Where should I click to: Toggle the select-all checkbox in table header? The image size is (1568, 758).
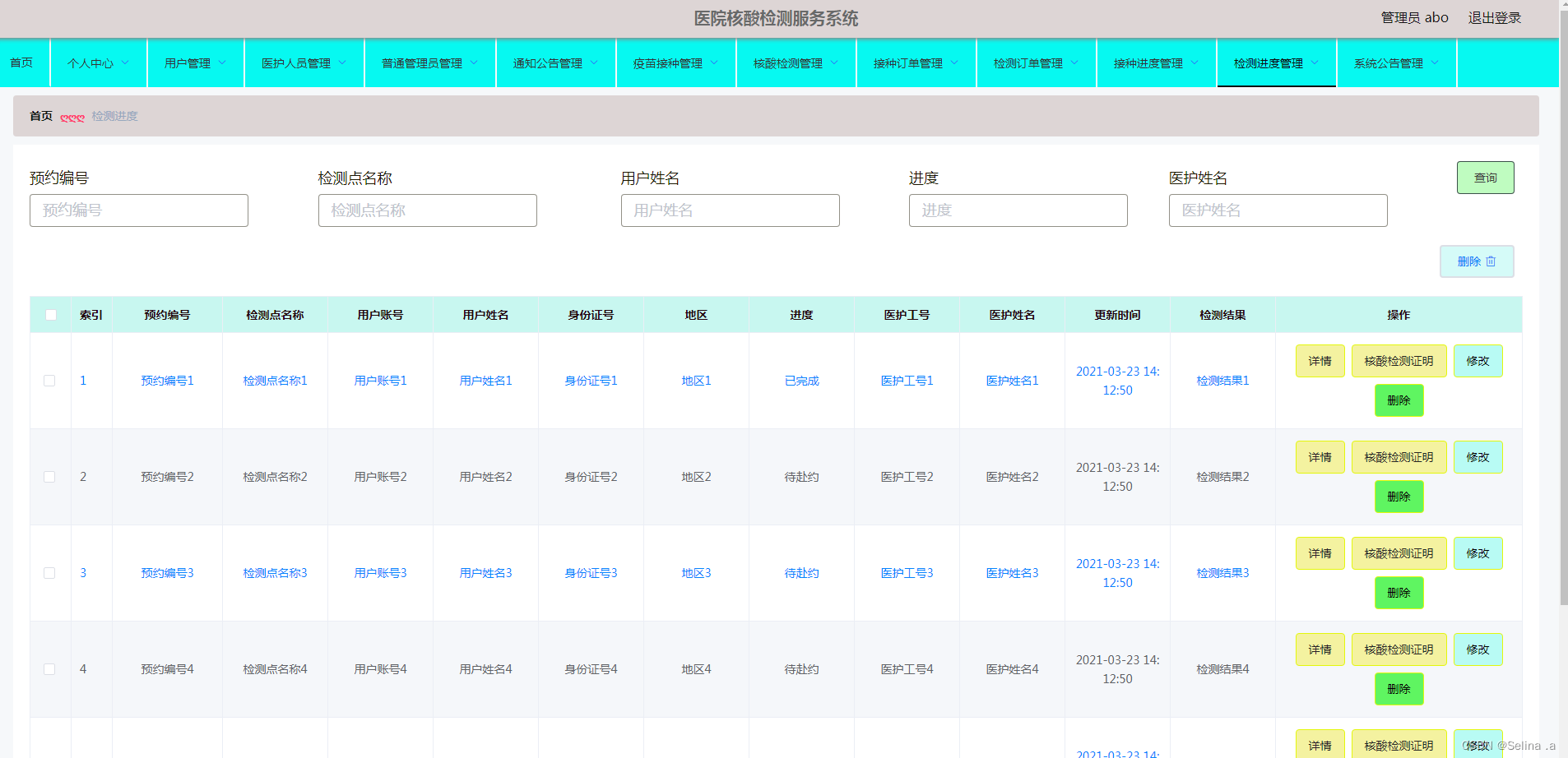(x=50, y=314)
